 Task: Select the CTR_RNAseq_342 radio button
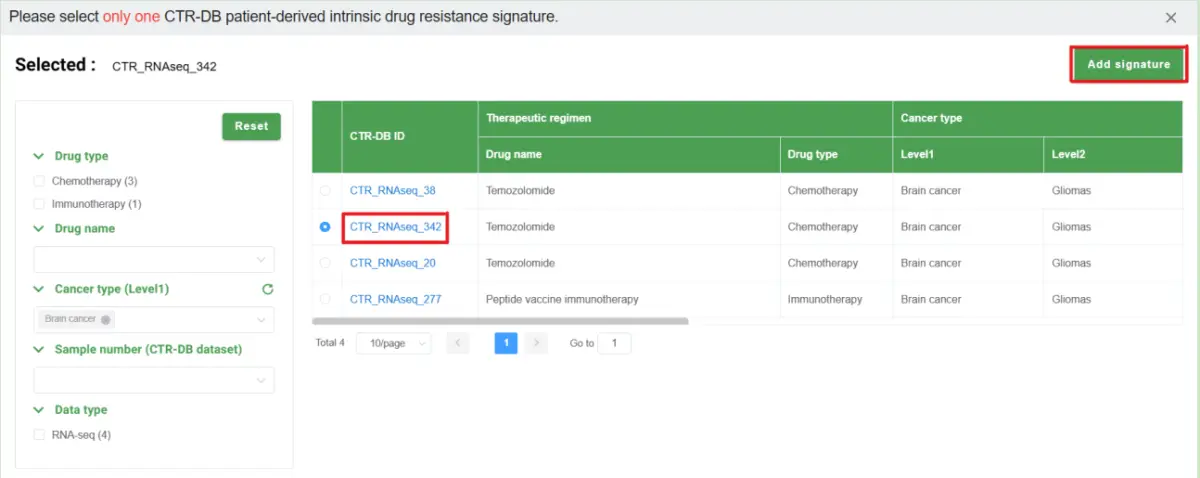(x=325, y=227)
